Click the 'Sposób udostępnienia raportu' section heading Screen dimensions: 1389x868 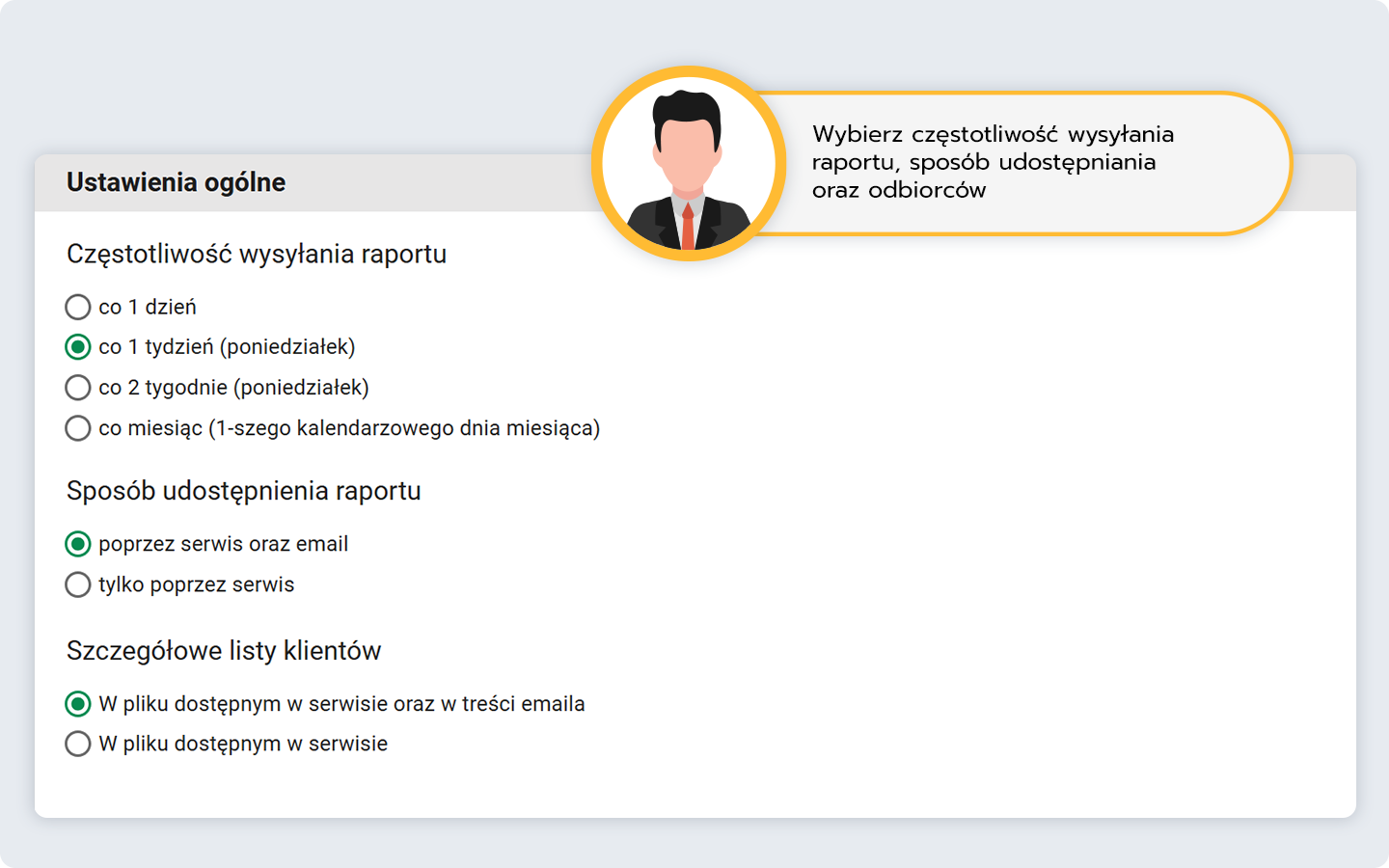coord(244,491)
